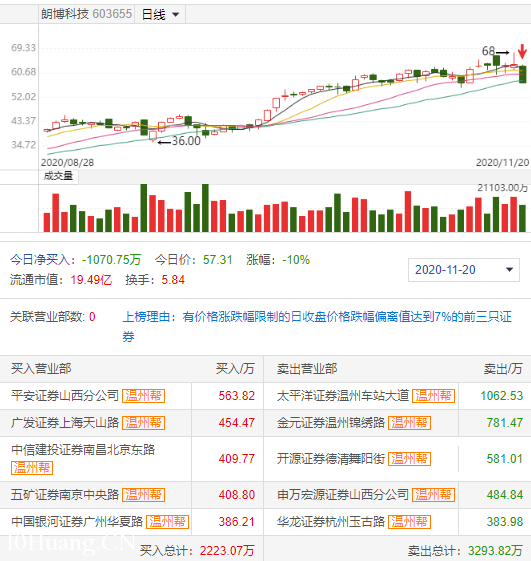Click the 朗博科技 603655 stock title
531x561 pixels.
tap(86, 14)
